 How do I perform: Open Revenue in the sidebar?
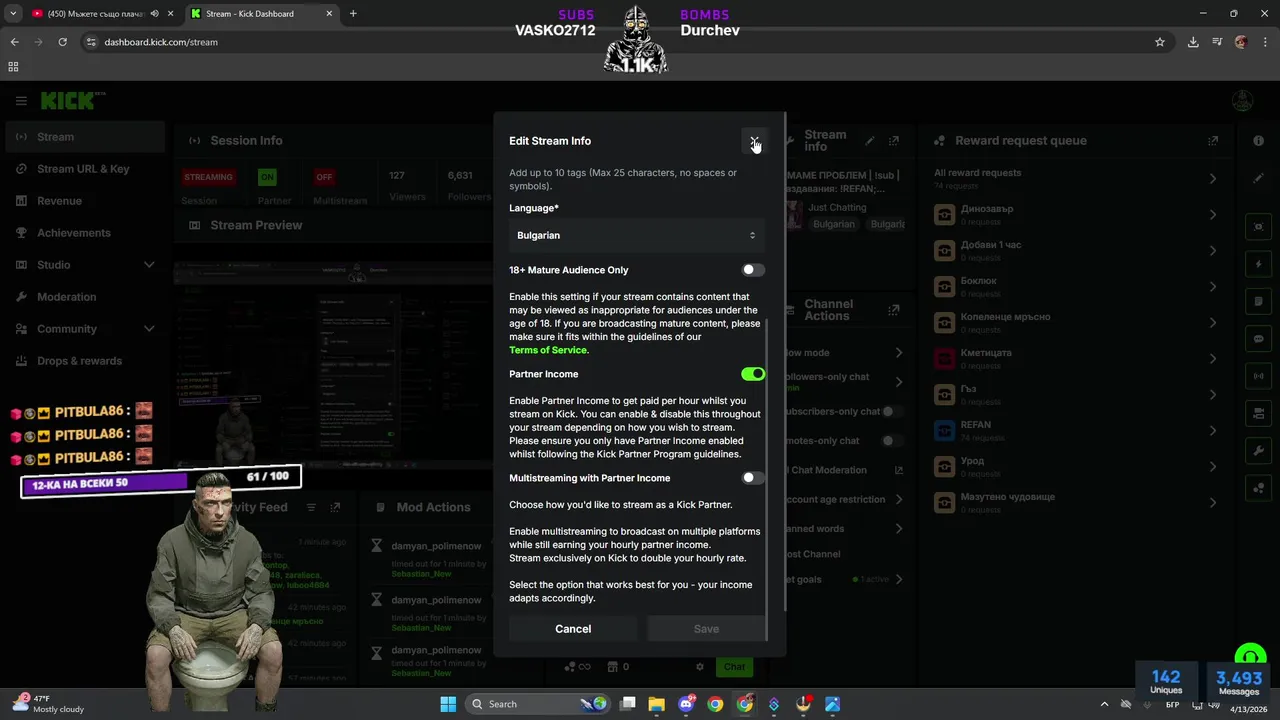(84, 201)
